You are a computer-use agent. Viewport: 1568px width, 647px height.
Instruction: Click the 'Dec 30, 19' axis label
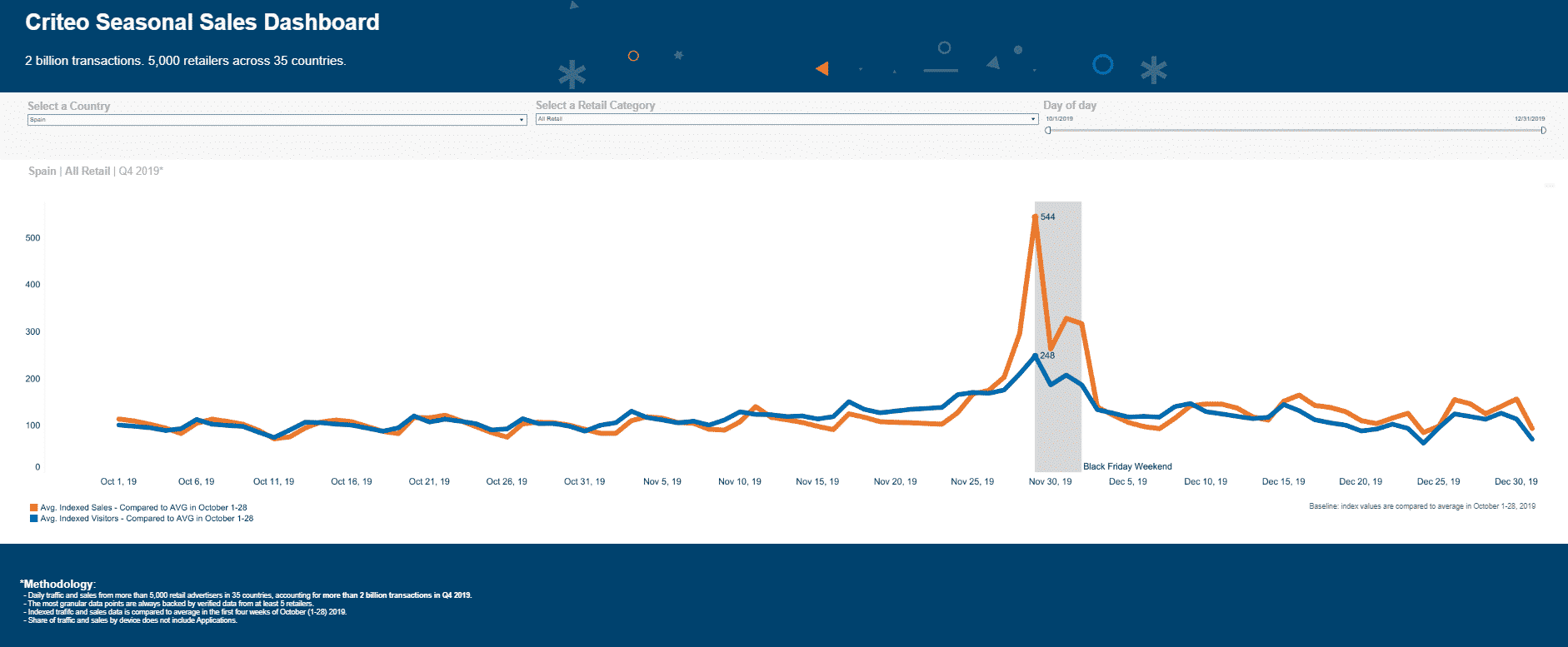pos(1516,481)
